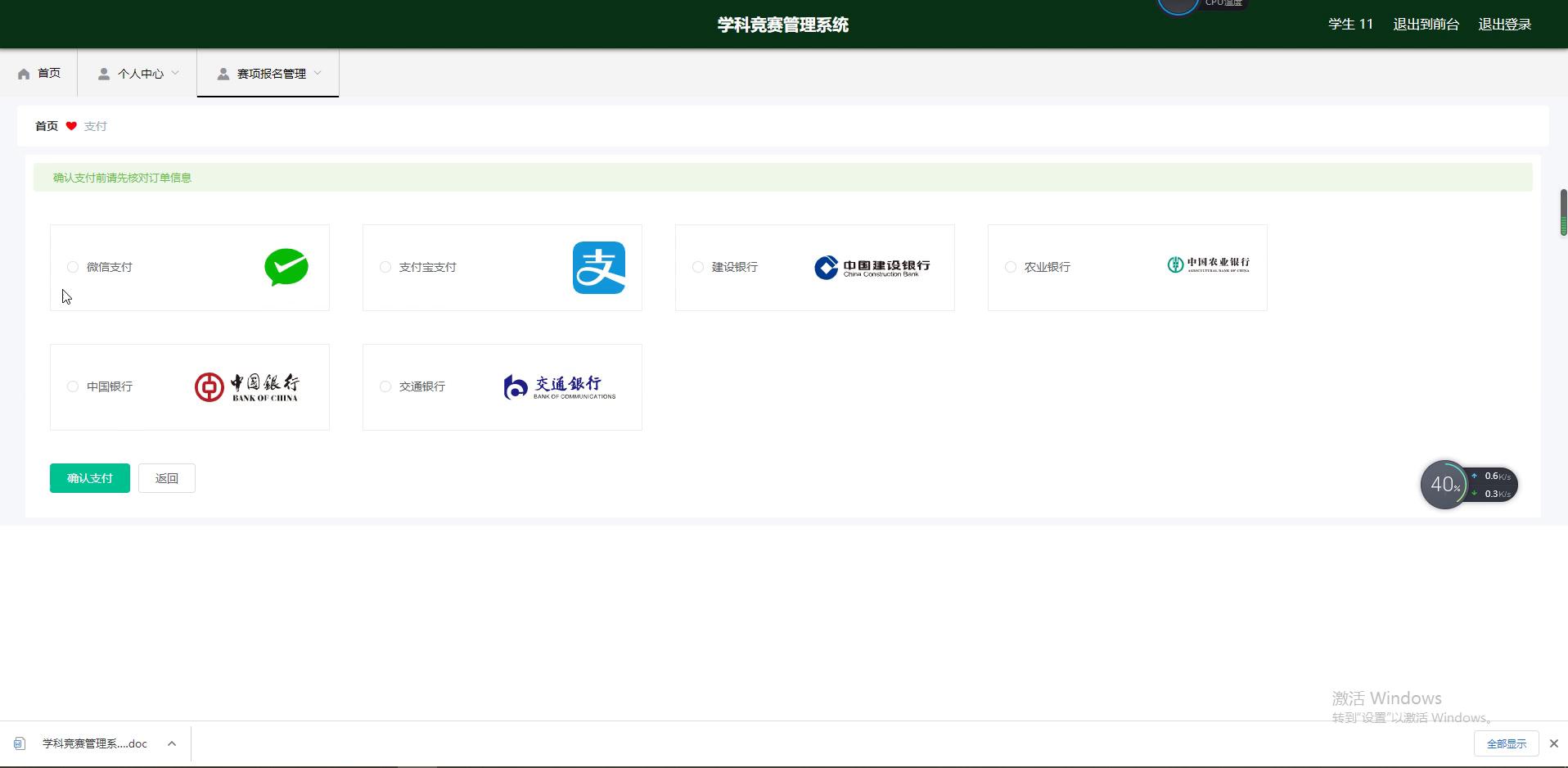Select the 支付宝支付 radio button
The image size is (1568, 768).
[385, 267]
